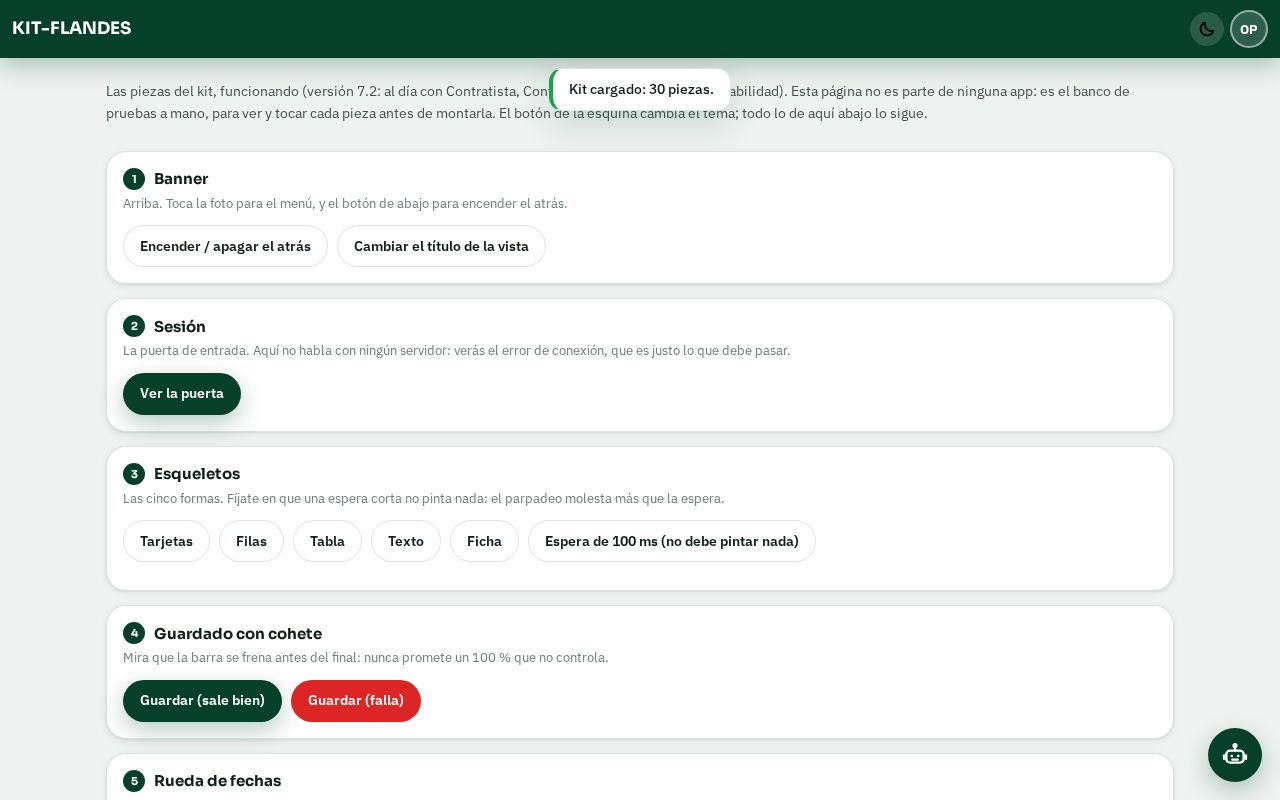The width and height of the screenshot is (1280, 800).
Task: Show the Ficha skeleton
Action: click(x=484, y=541)
